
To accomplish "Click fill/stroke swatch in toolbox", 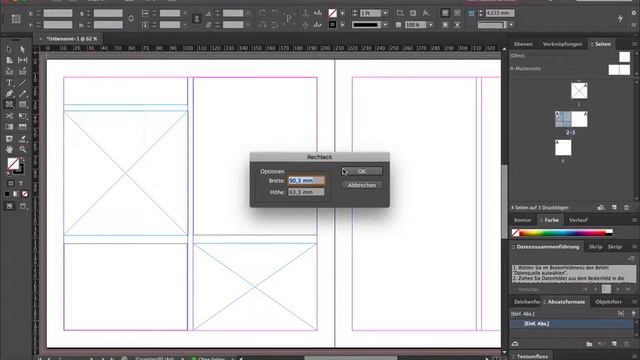I will click(x=13, y=164).
